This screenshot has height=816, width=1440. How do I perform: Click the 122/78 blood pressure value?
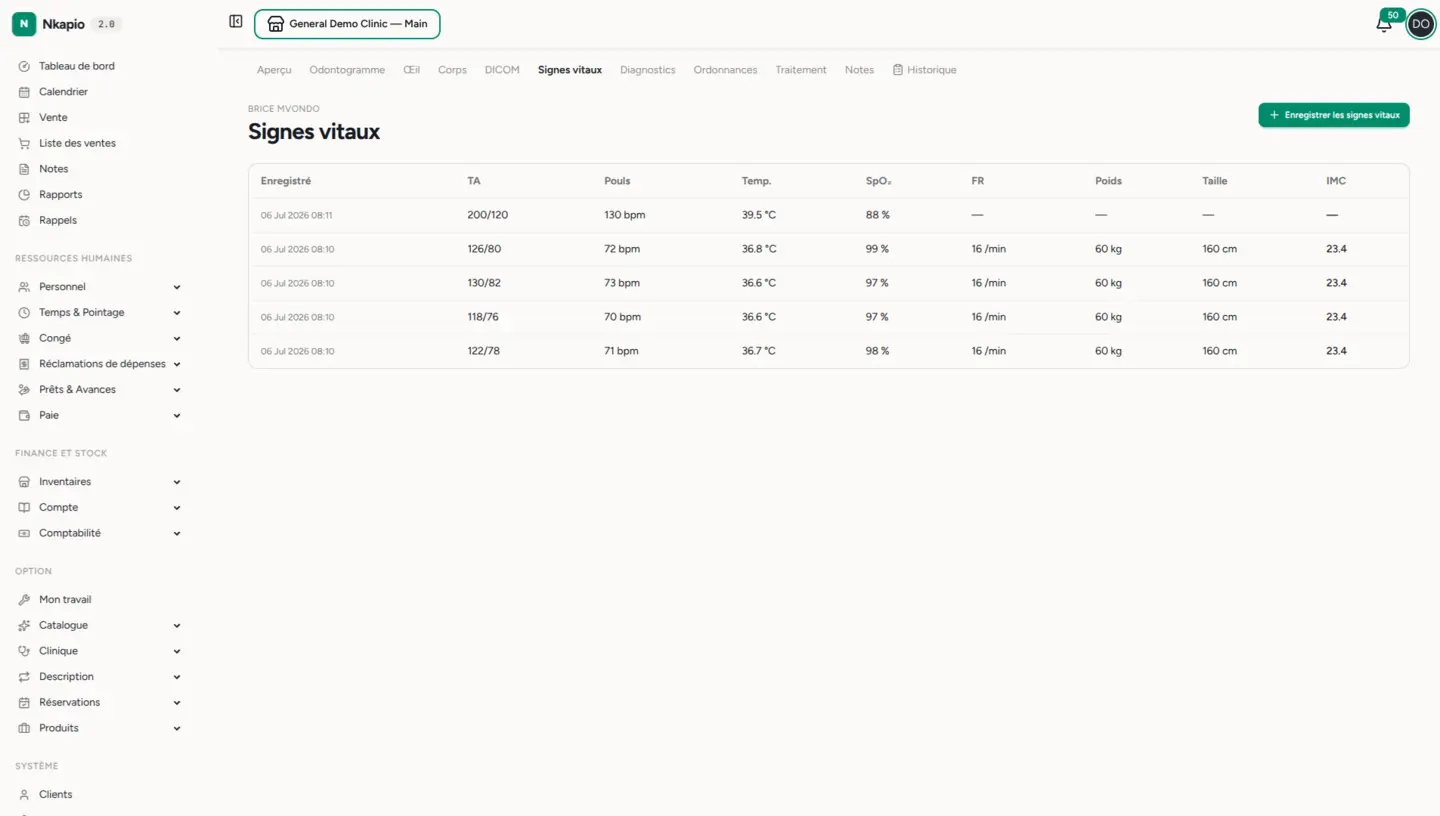coord(484,351)
